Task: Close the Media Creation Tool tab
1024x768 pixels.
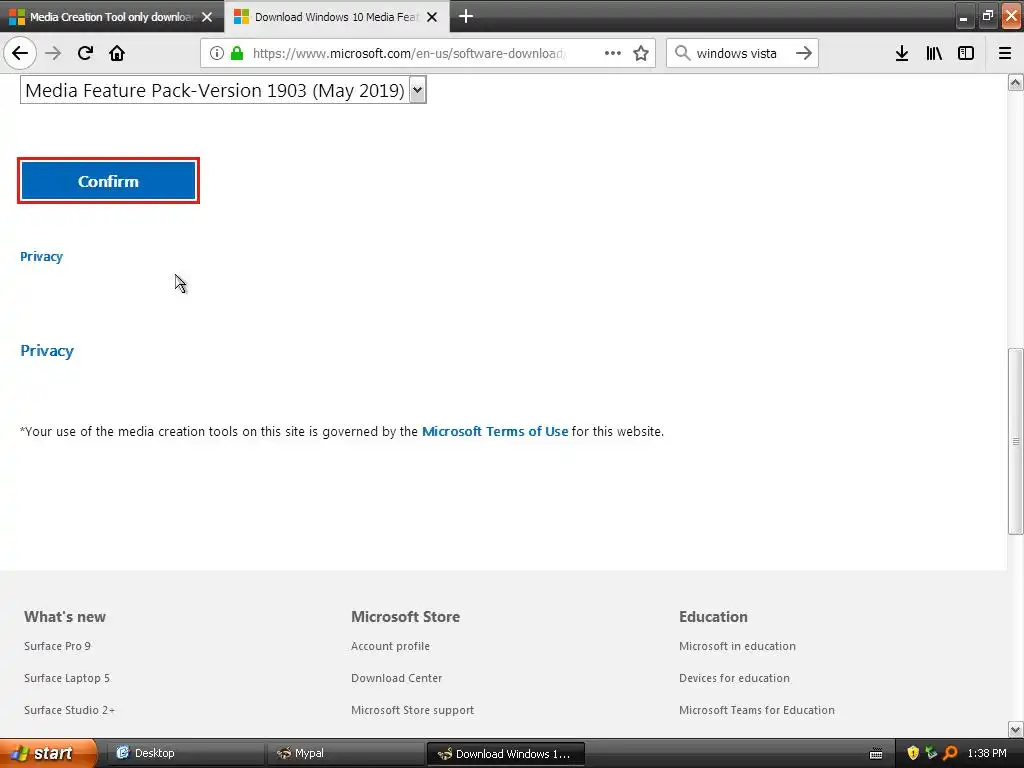Action: (x=207, y=17)
